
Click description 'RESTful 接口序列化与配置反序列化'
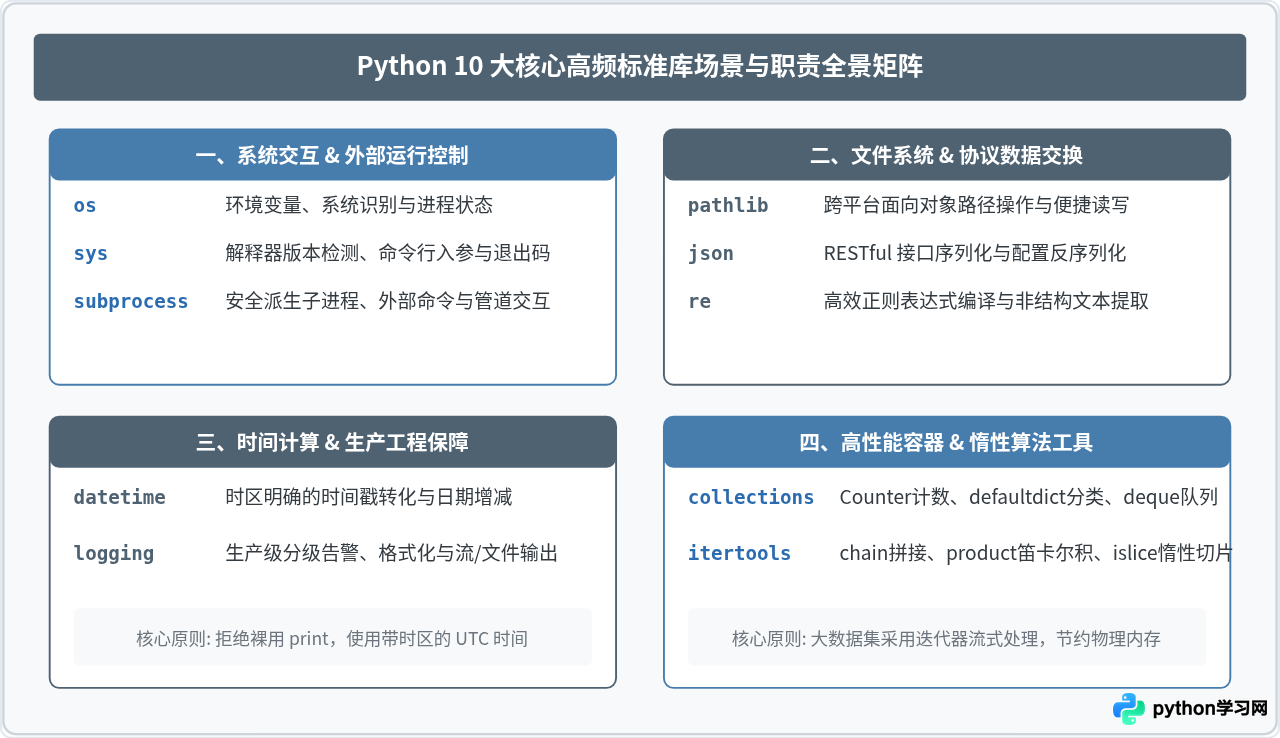975,253
